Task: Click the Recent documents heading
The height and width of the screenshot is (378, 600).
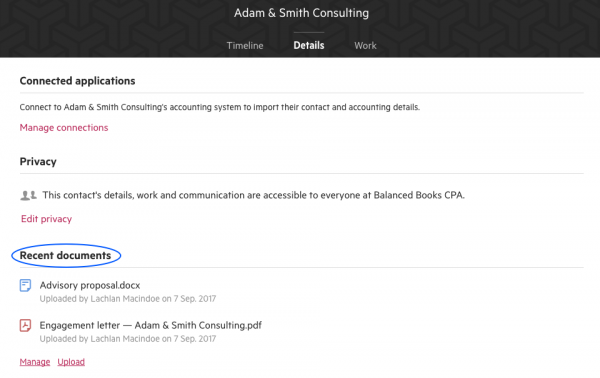Action: (x=65, y=255)
